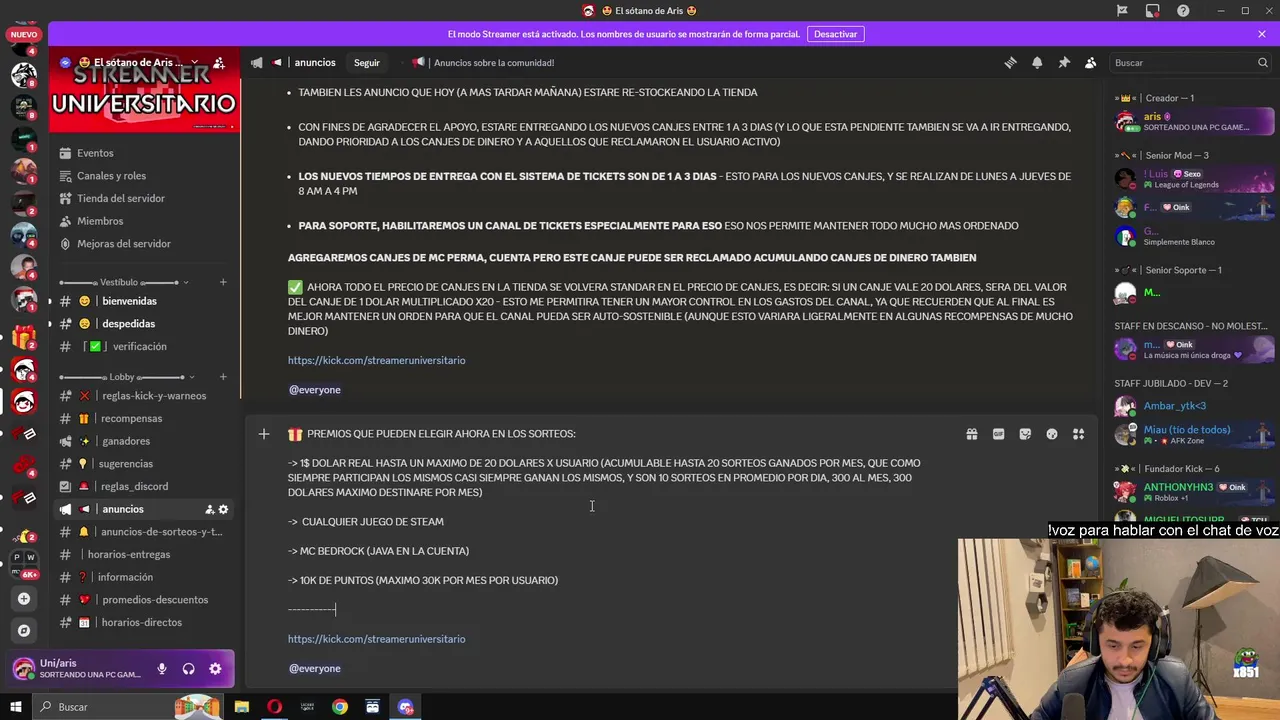Viewport: 1280px width, 720px height.
Task: Open Opera browser from taskbar
Action: point(274,707)
